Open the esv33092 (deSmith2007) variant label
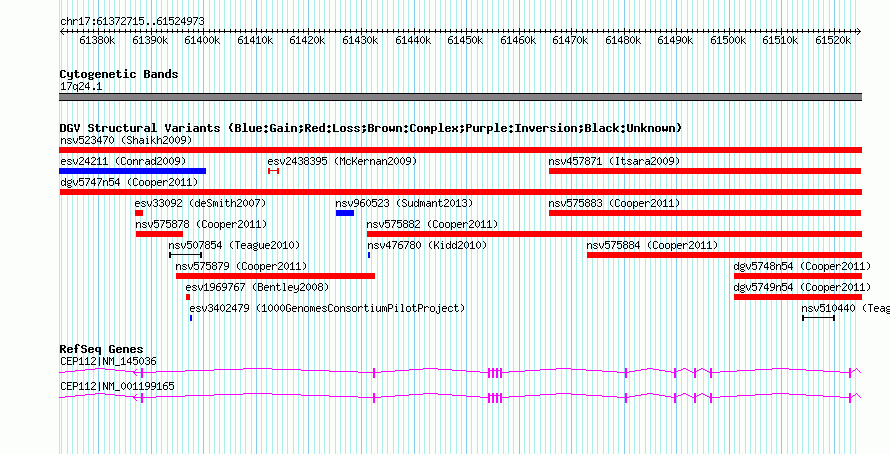Screen dimensions: 890x454 pyautogui.click(x=200, y=203)
